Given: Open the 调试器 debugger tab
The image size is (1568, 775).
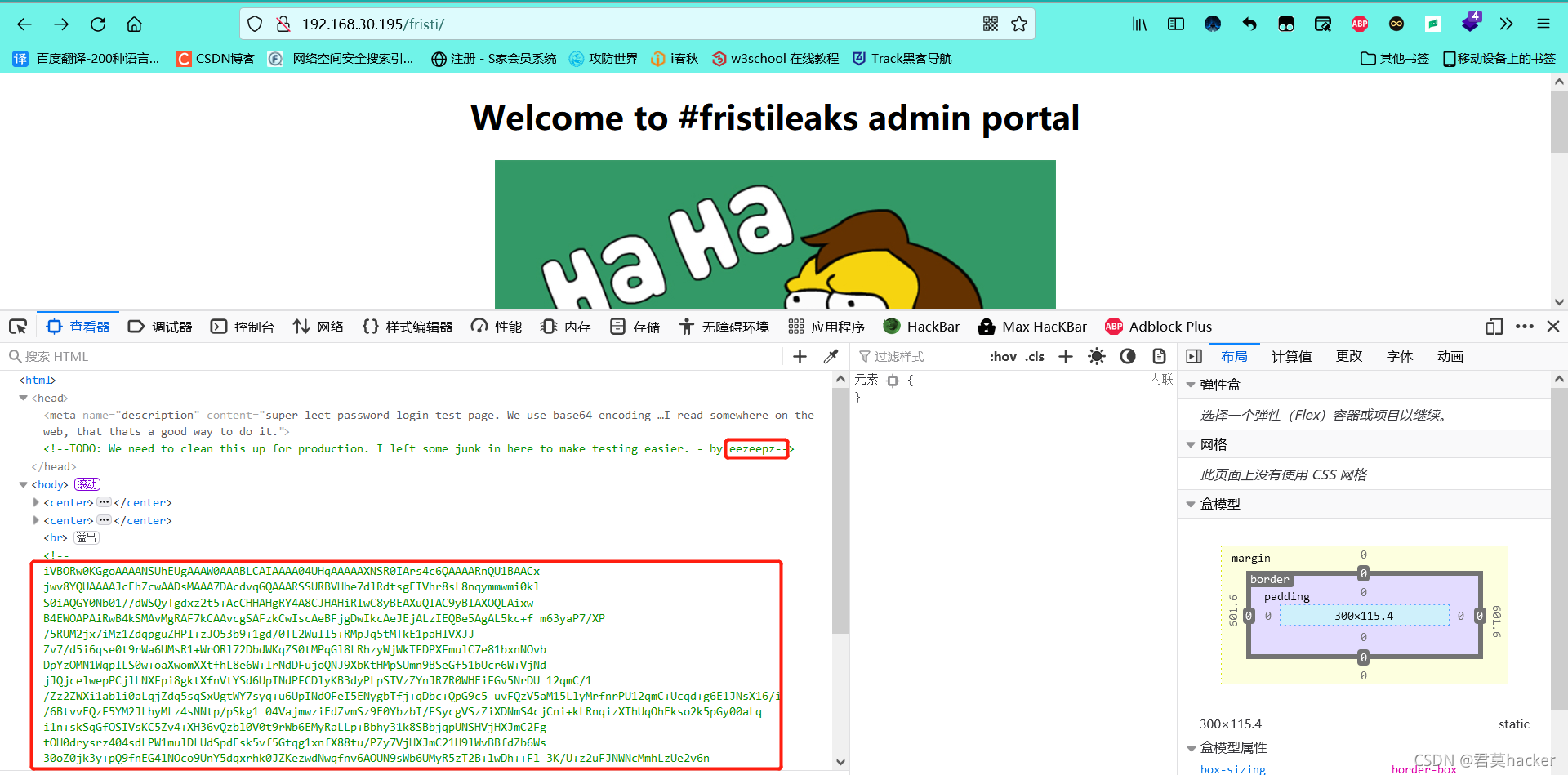Looking at the screenshot, I should [160, 327].
